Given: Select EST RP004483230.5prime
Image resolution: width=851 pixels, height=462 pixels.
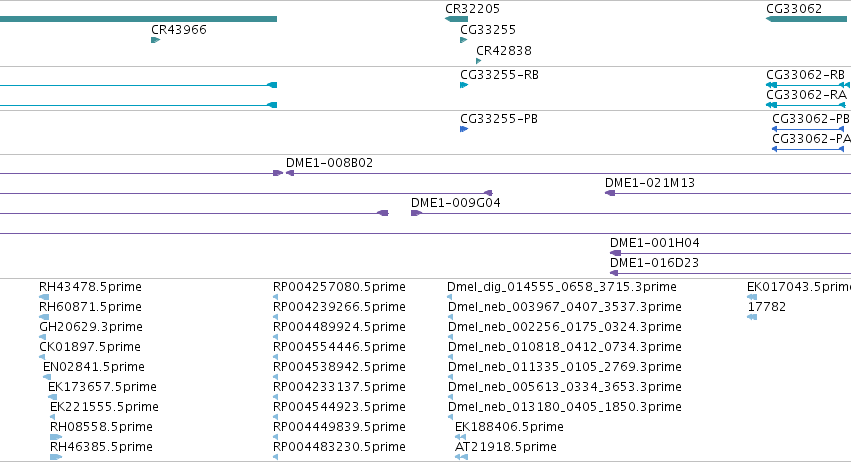Looking at the screenshot, I should point(339,448).
